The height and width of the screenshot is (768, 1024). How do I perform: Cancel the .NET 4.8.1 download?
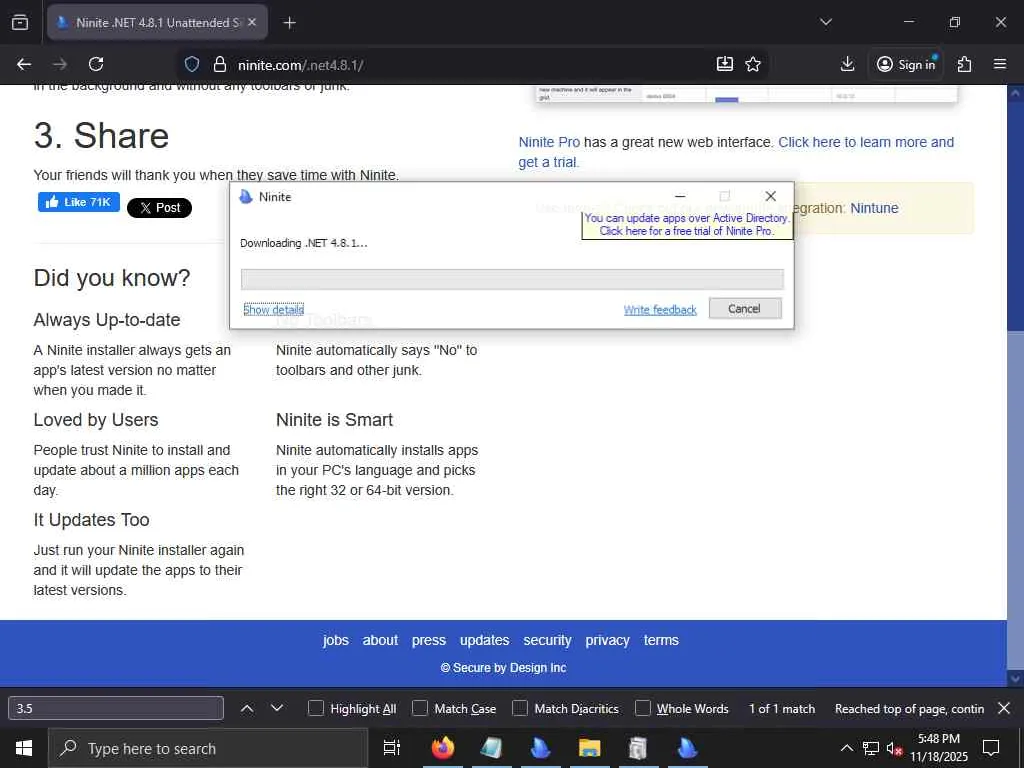(x=744, y=309)
